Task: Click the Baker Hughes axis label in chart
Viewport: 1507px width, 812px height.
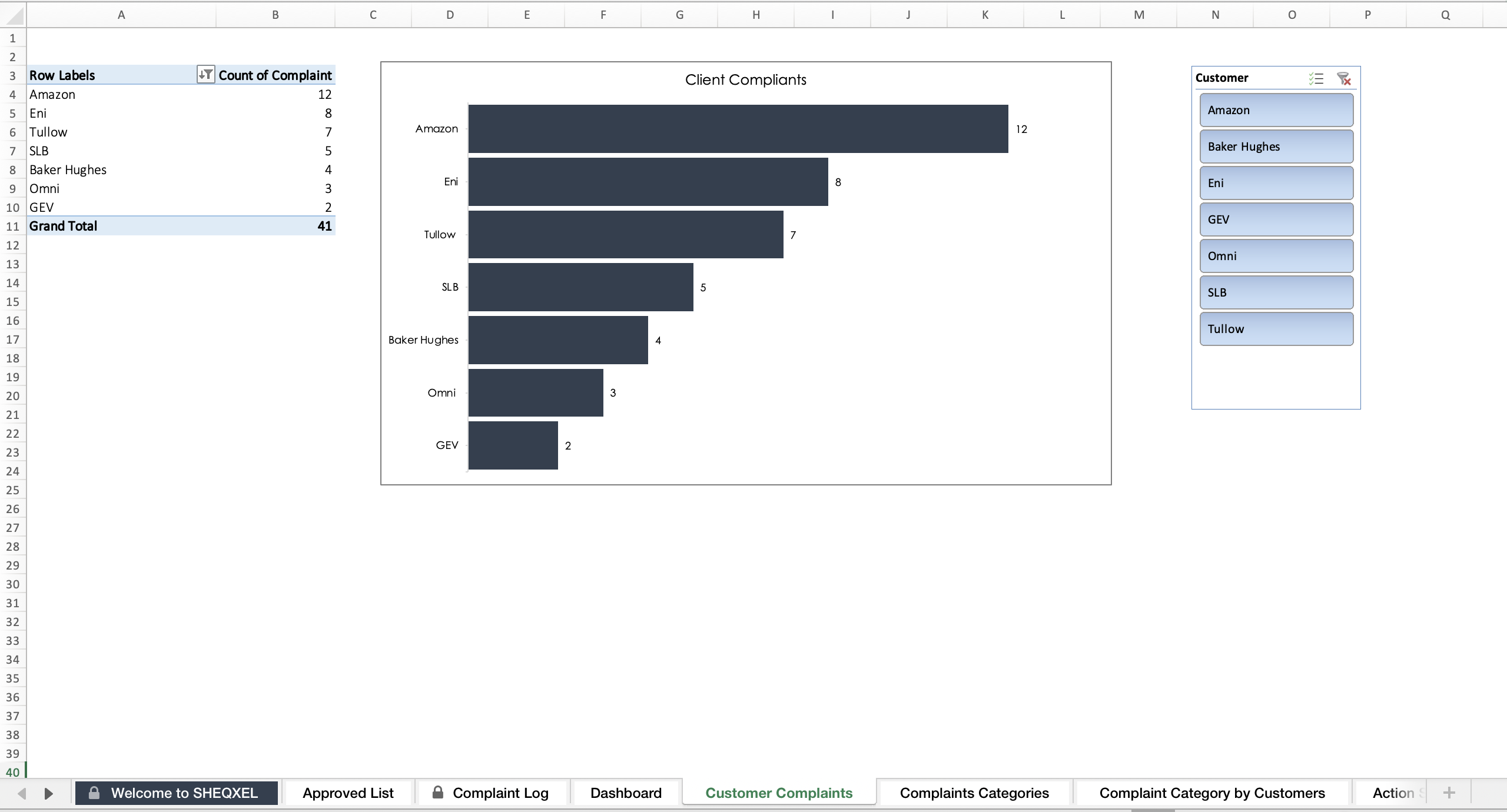Action: 423,340
